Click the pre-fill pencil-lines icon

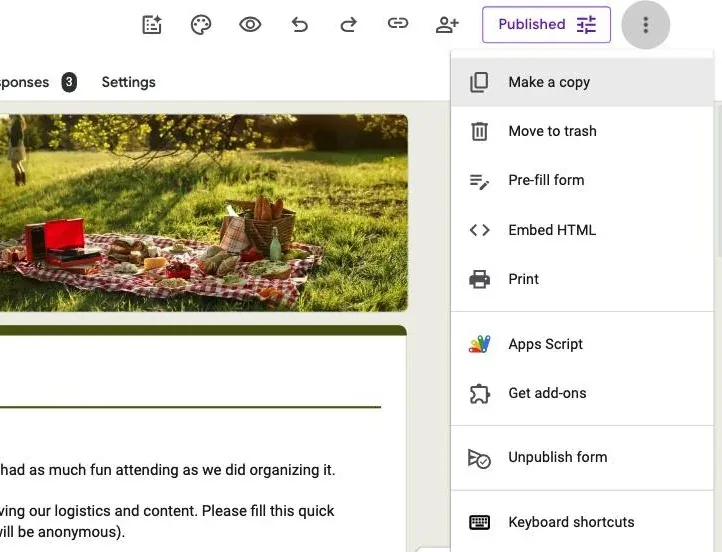coord(479,181)
